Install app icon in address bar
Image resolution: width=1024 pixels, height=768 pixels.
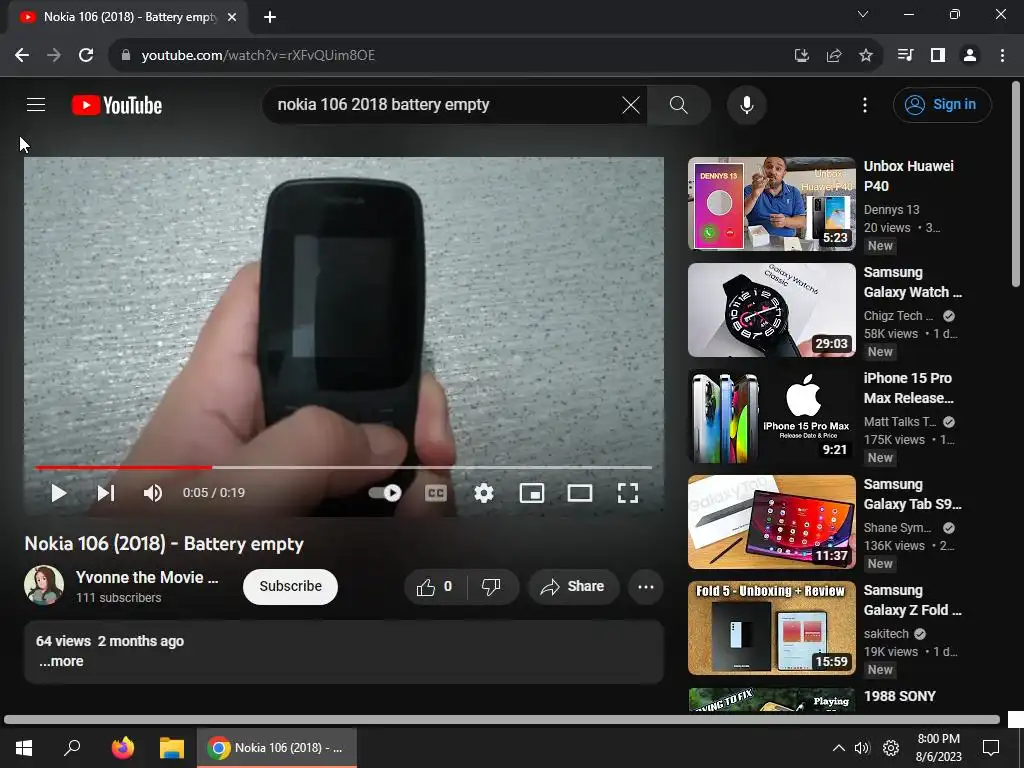tap(801, 56)
